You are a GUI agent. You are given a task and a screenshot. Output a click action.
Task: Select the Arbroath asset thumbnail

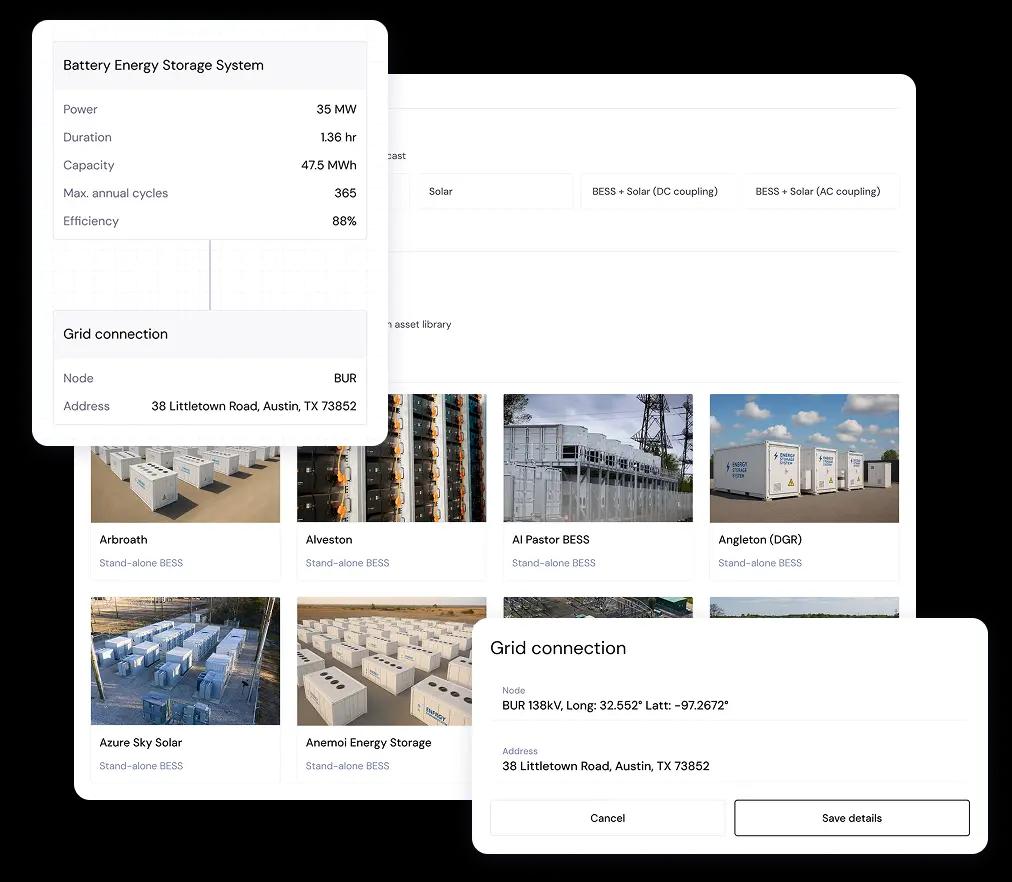click(185, 458)
